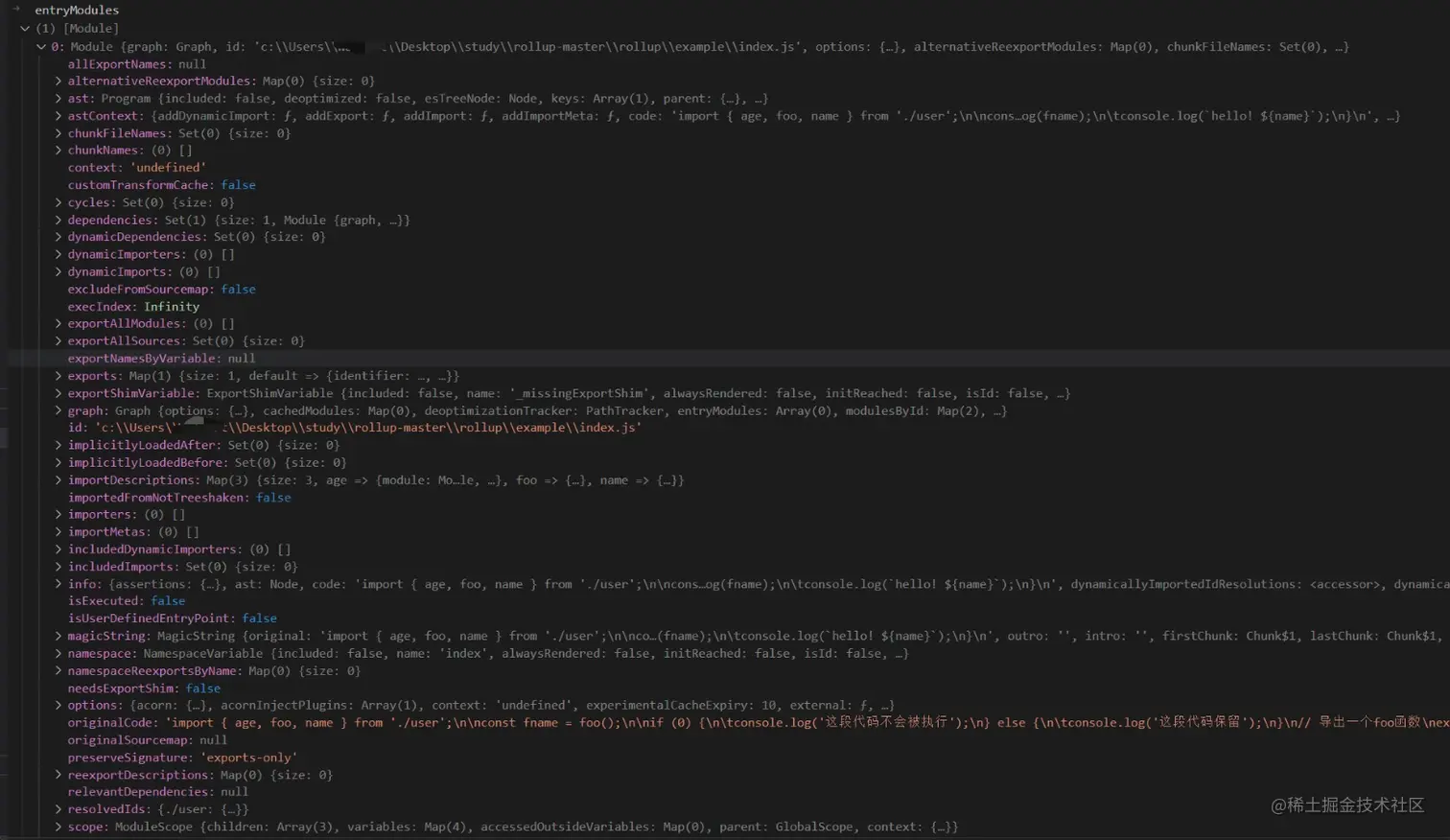This screenshot has width=1450, height=840.
Task: Select the execIndex: Infinity line
Action: click(133, 307)
